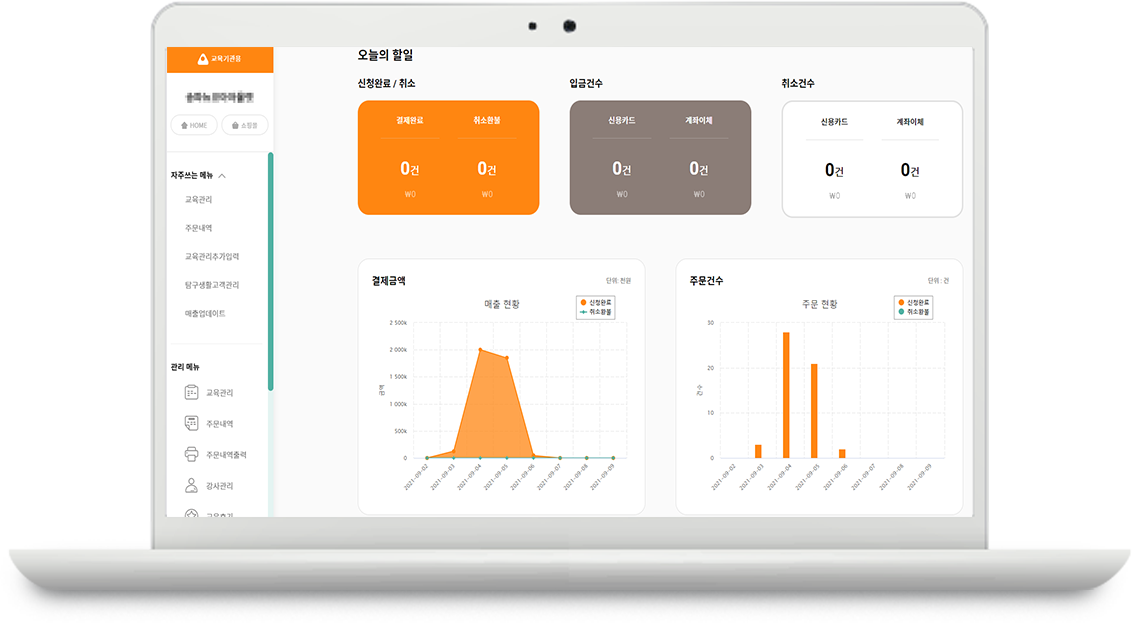
Task: Select 교육관리추가입력 menu item
Action: 211,257
